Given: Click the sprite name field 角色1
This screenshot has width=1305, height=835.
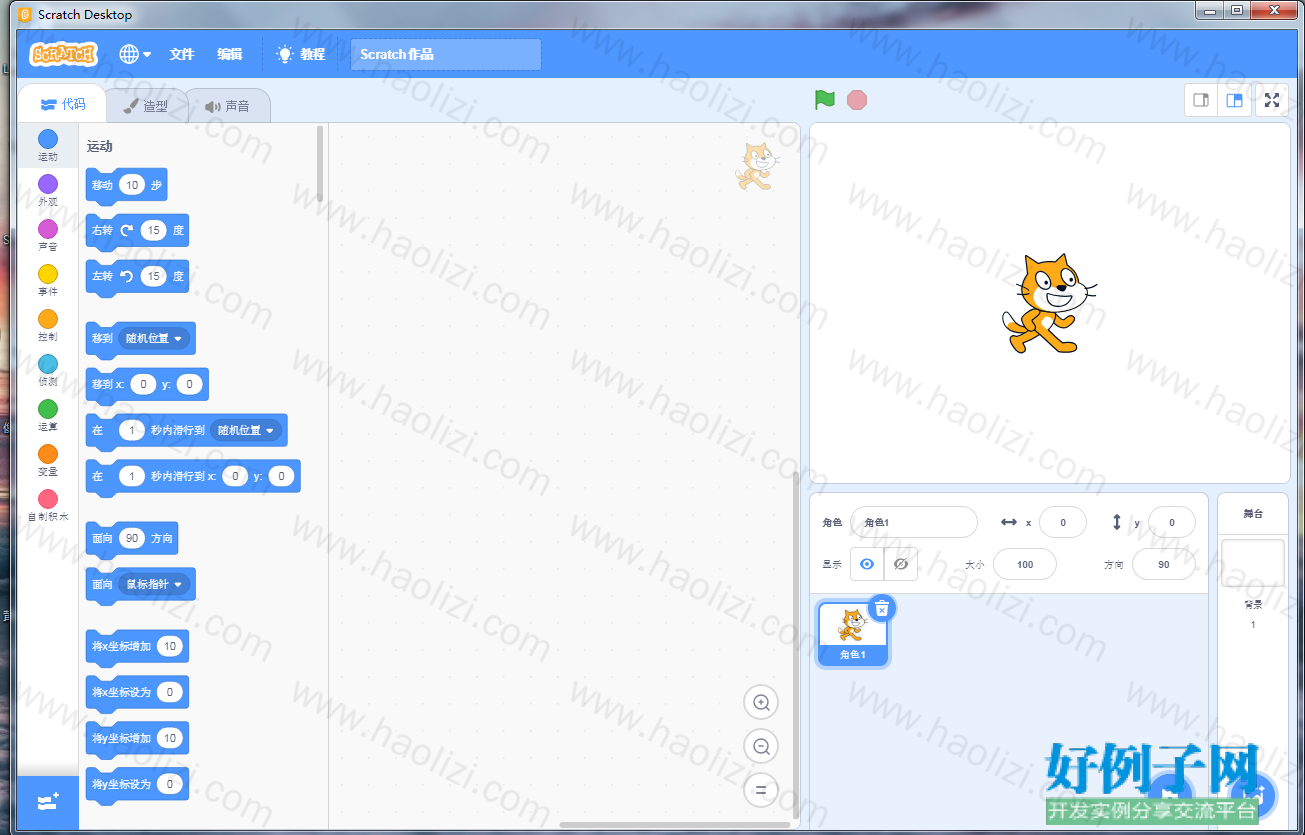Looking at the screenshot, I should click(x=914, y=522).
